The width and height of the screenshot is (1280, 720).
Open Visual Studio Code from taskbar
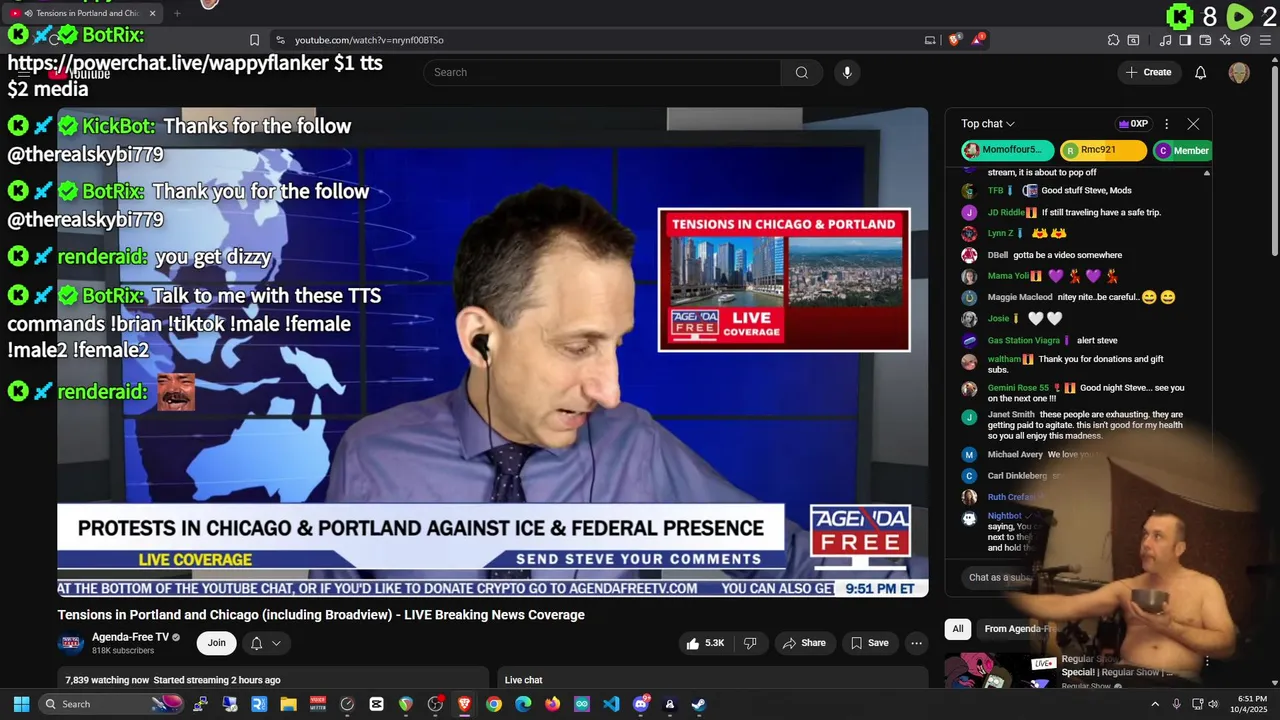click(611, 704)
